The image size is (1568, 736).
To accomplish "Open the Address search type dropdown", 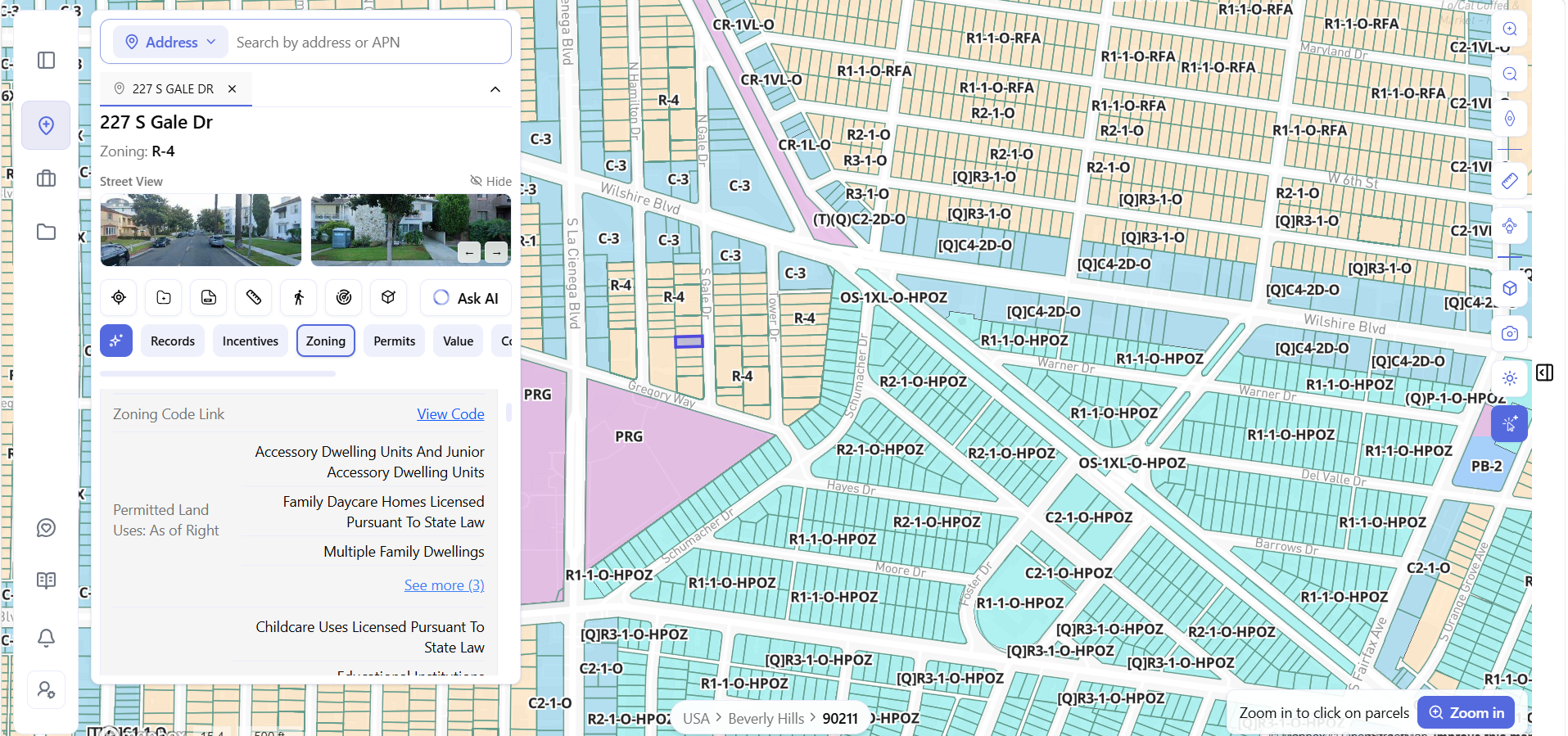I will 169,42.
